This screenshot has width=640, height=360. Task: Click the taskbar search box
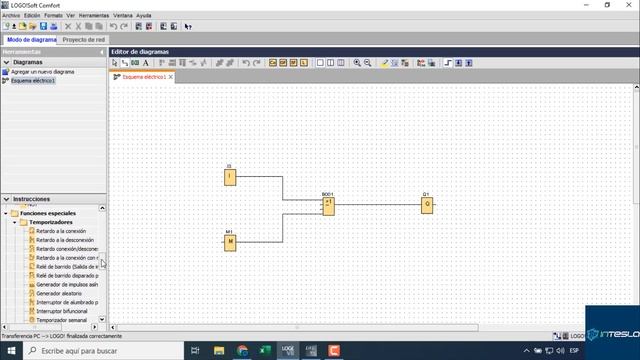[103, 351]
